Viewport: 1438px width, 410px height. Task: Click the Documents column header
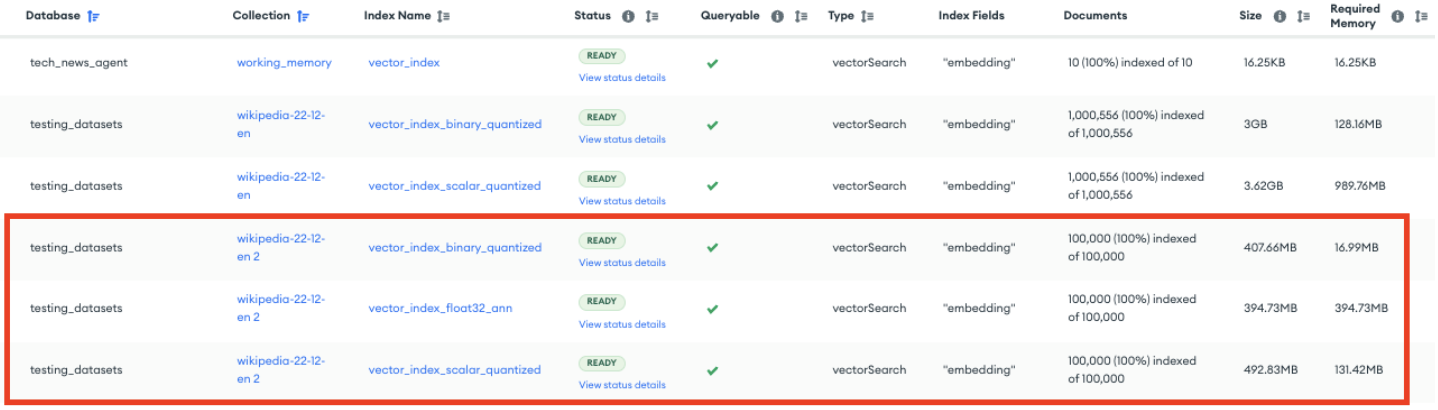pyautogui.click(x=1095, y=16)
